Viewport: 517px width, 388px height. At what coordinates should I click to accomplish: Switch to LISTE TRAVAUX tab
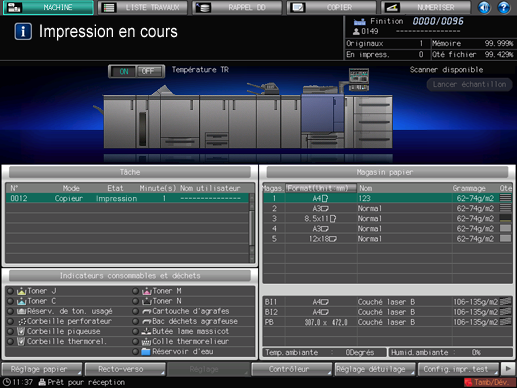coord(143,7)
